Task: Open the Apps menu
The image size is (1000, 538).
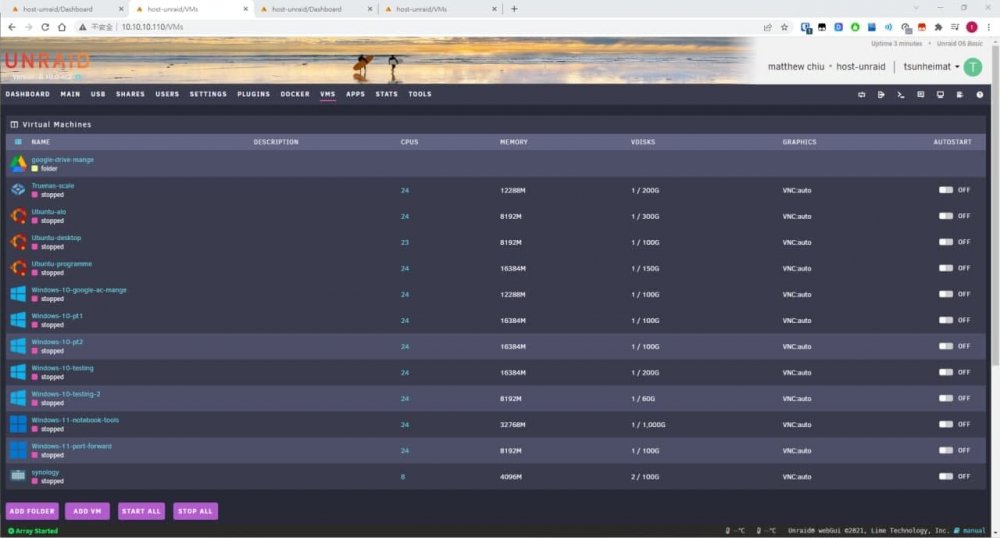Action: pyautogui.click(x=355, y=94)
